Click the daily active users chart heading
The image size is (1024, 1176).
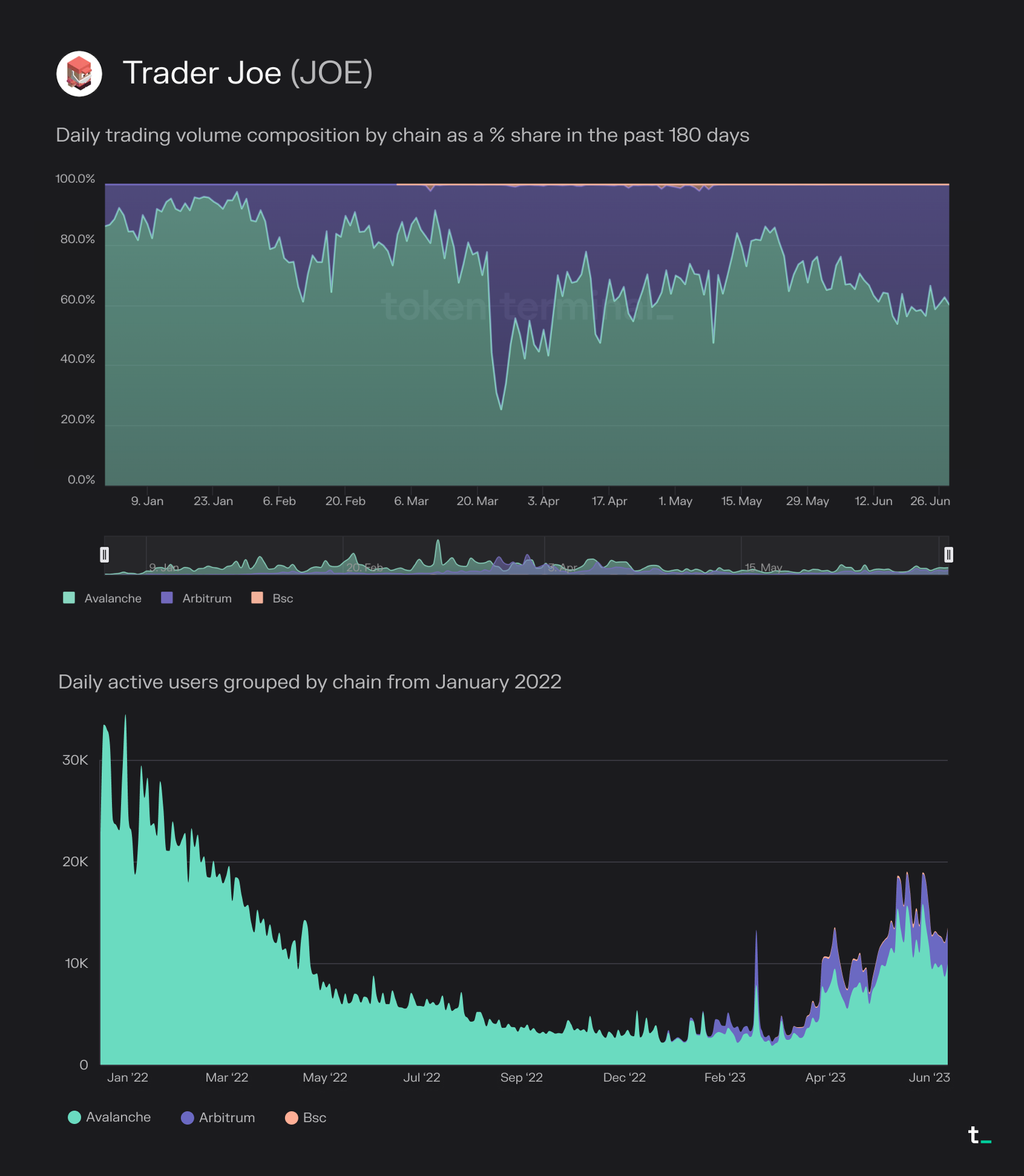310,682
